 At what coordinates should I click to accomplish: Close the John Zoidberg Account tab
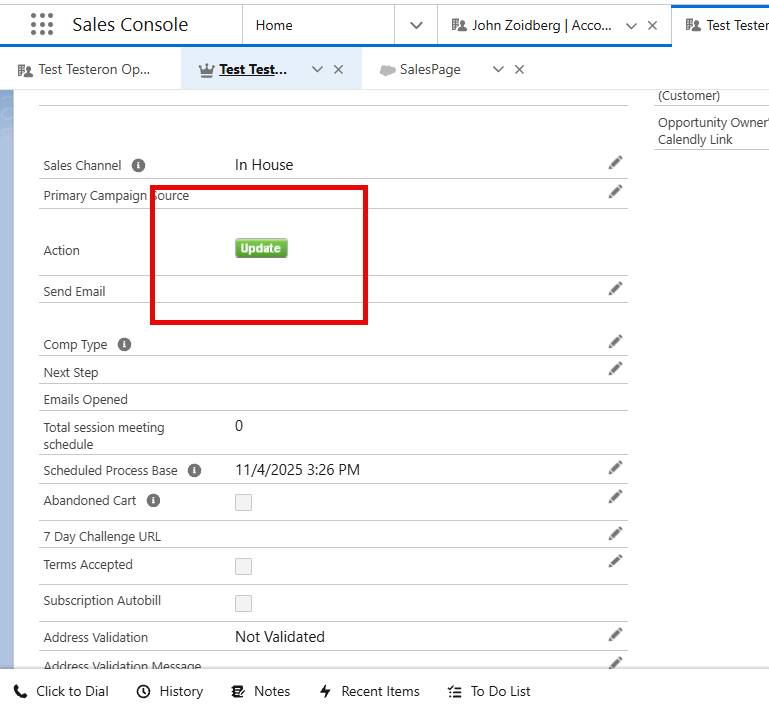[653, 25]
